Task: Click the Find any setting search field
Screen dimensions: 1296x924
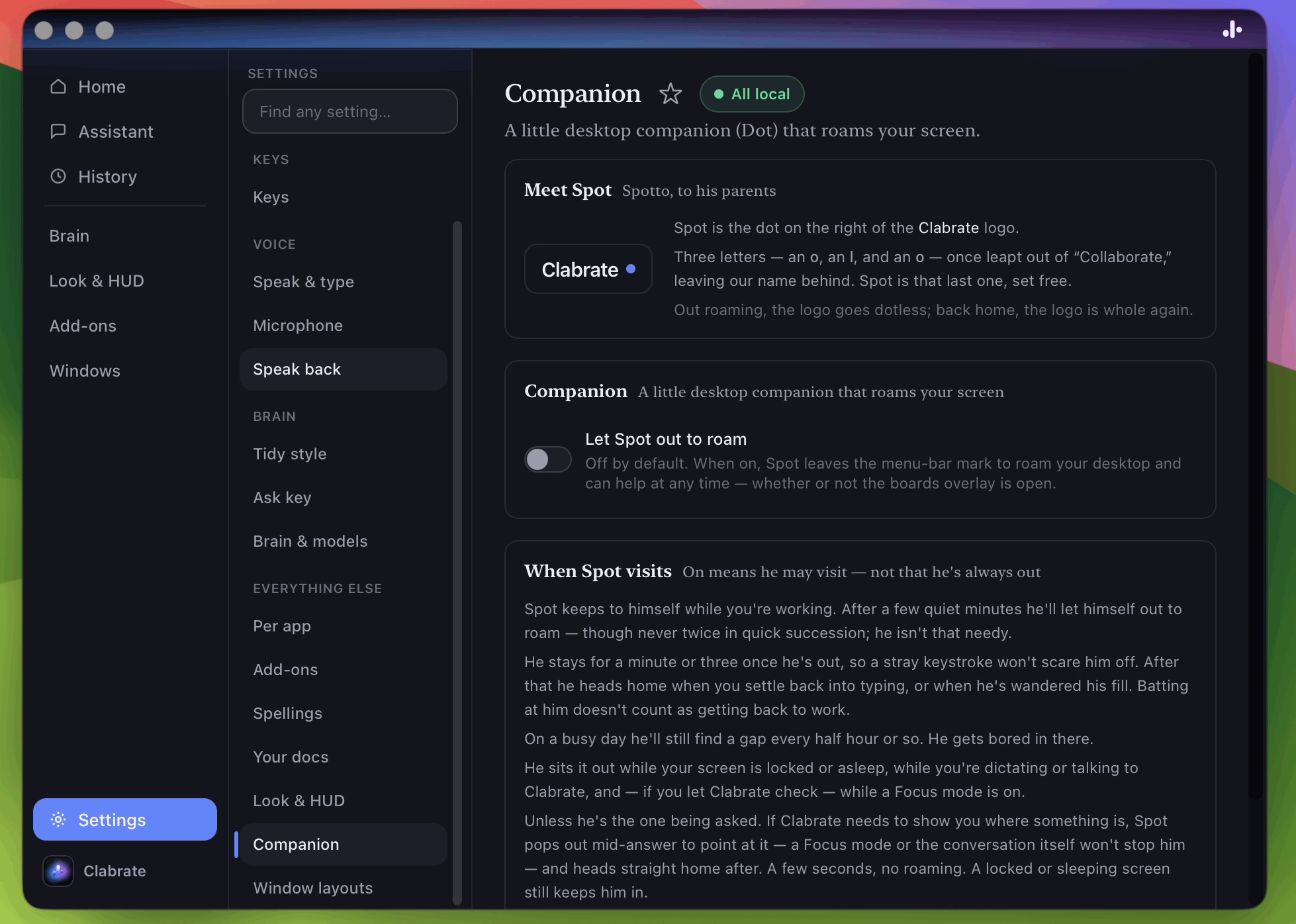Action: coord(350,111)
